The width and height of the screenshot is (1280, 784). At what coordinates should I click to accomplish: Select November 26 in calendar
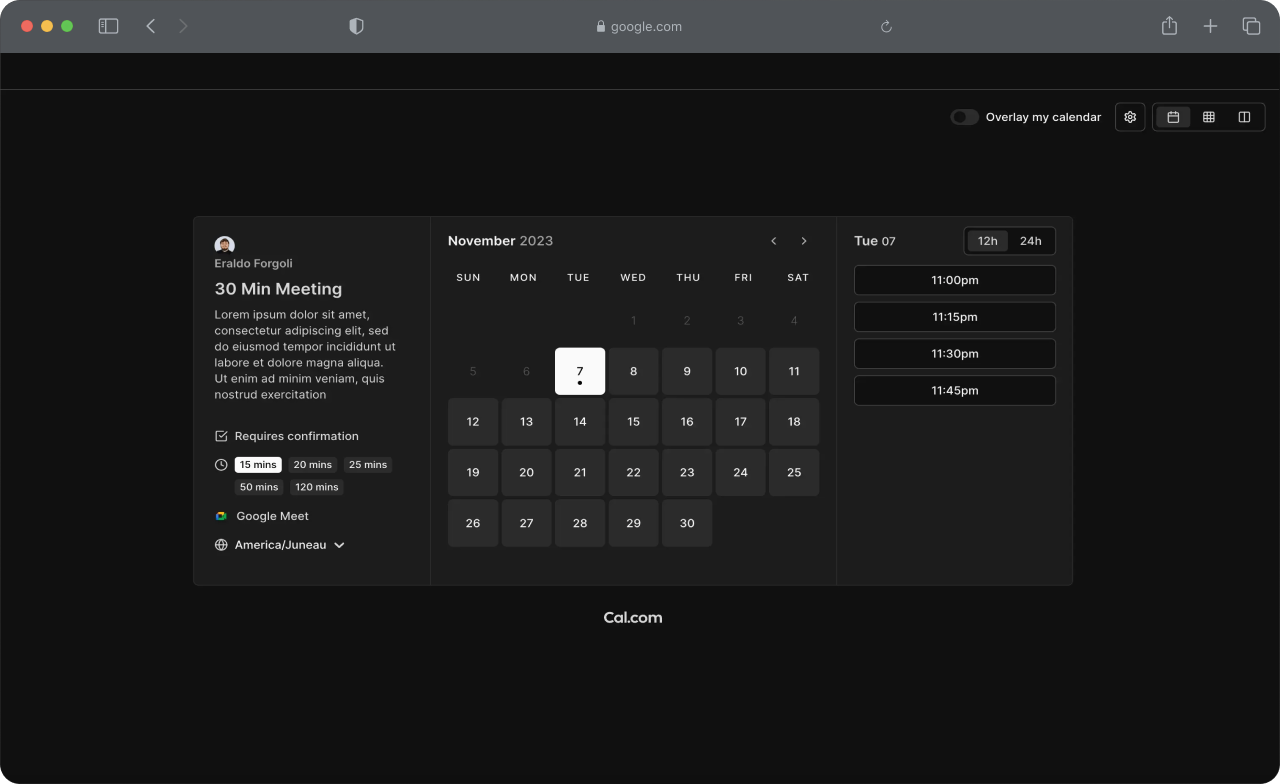[x=473, y=523]
